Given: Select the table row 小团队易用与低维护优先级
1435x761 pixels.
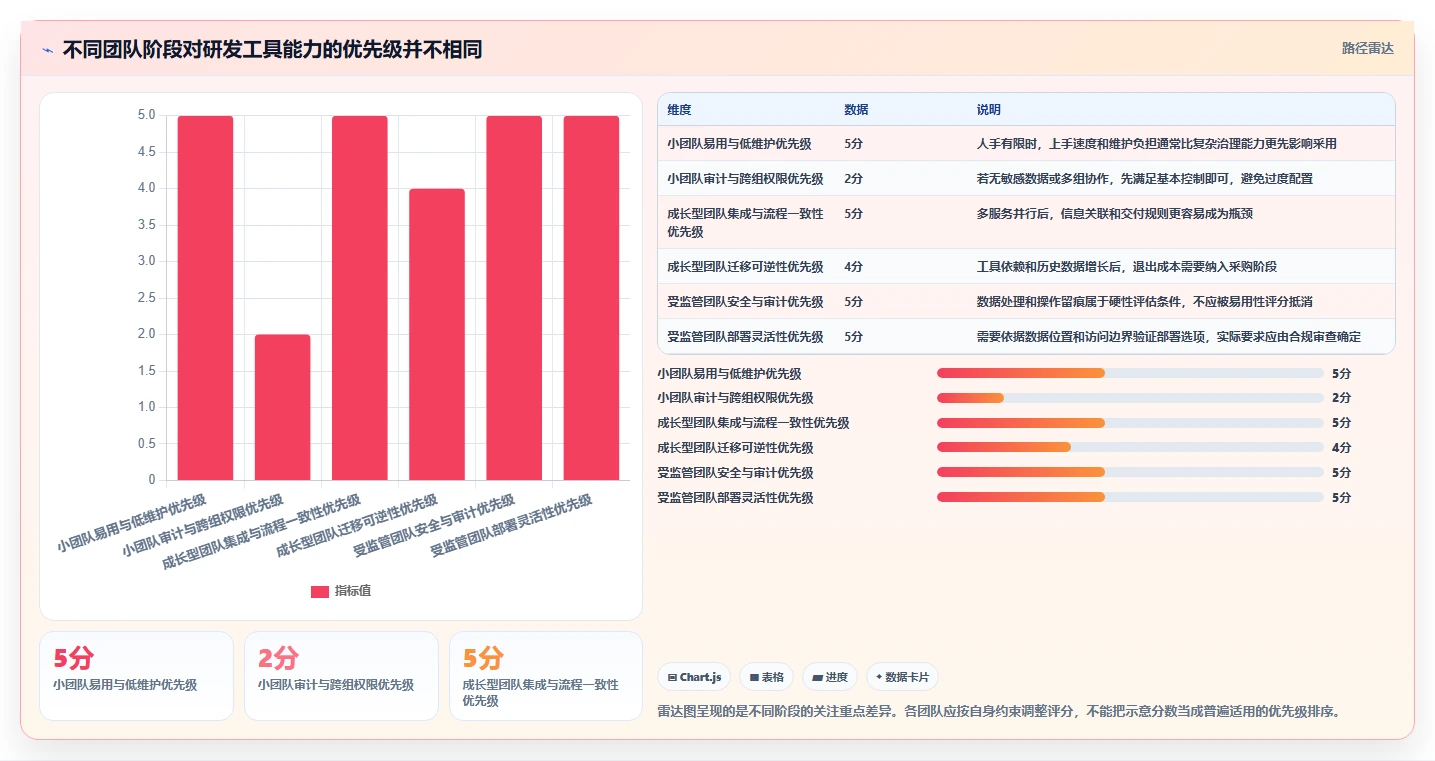Looking at the screenshot, I should 1026,144.
